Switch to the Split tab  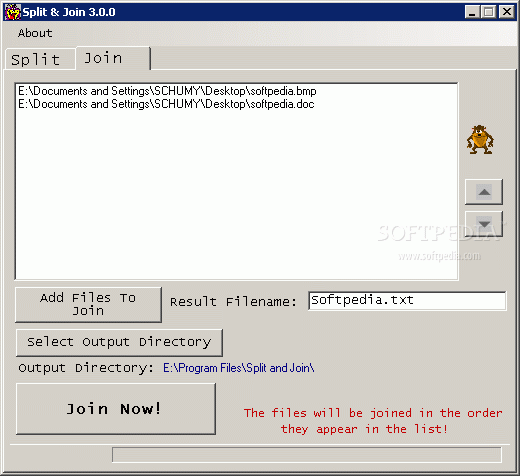[40, 60]
